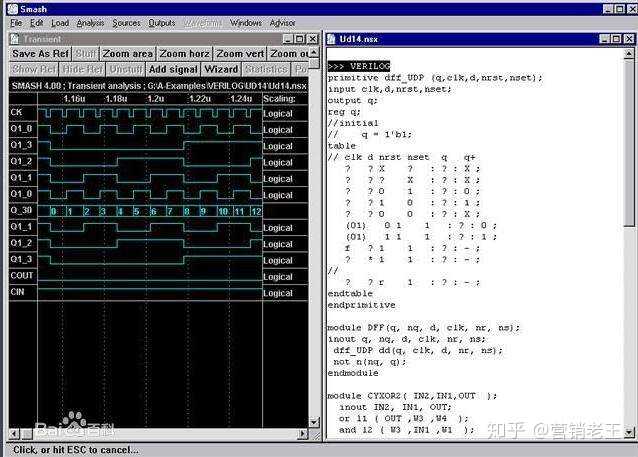Click the Logical scaling cell for Q_30
638x457 pixels.
pyautogui.click(x=278, y=211)
